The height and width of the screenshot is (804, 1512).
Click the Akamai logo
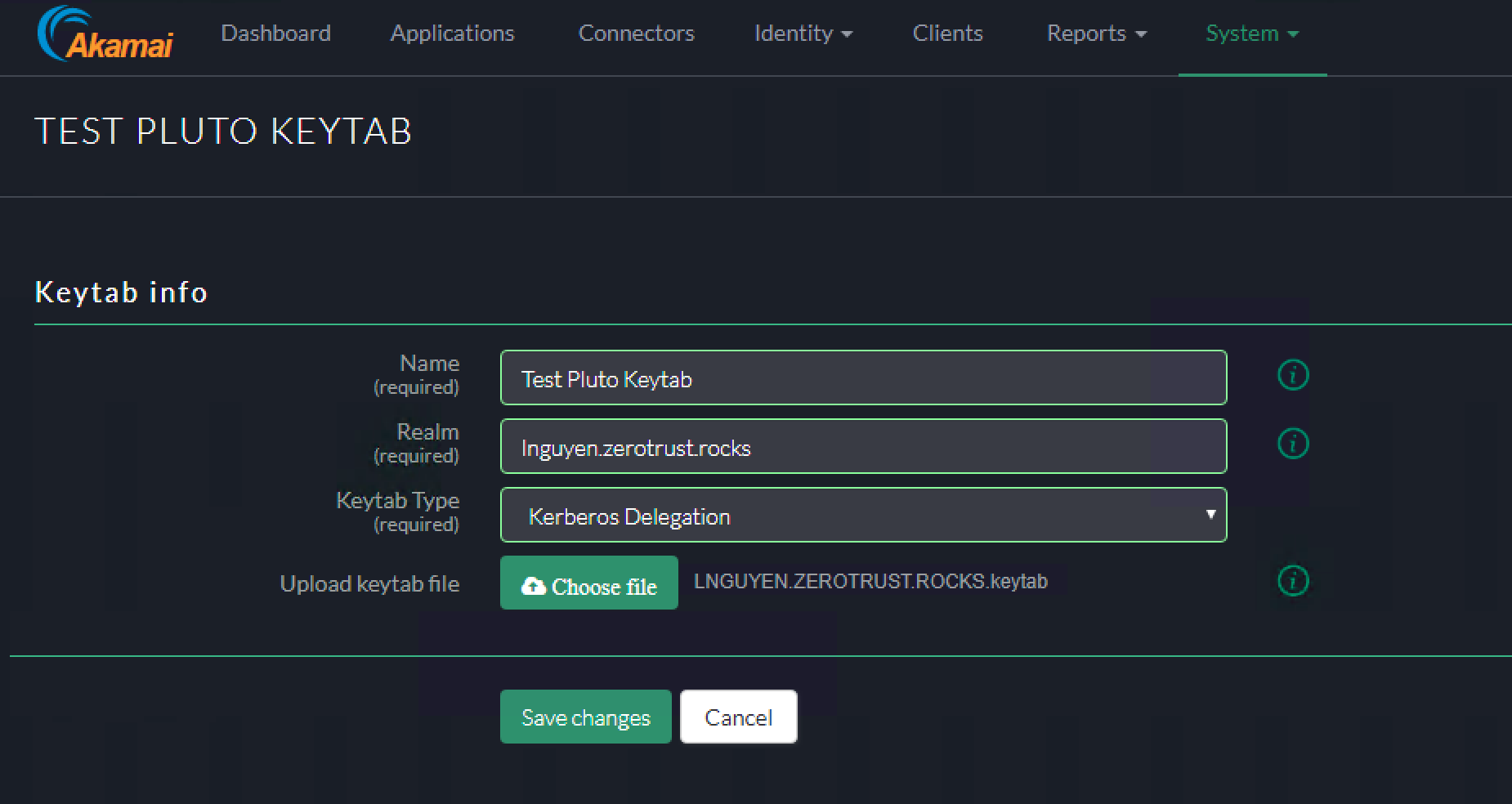(x=105, y=34)
